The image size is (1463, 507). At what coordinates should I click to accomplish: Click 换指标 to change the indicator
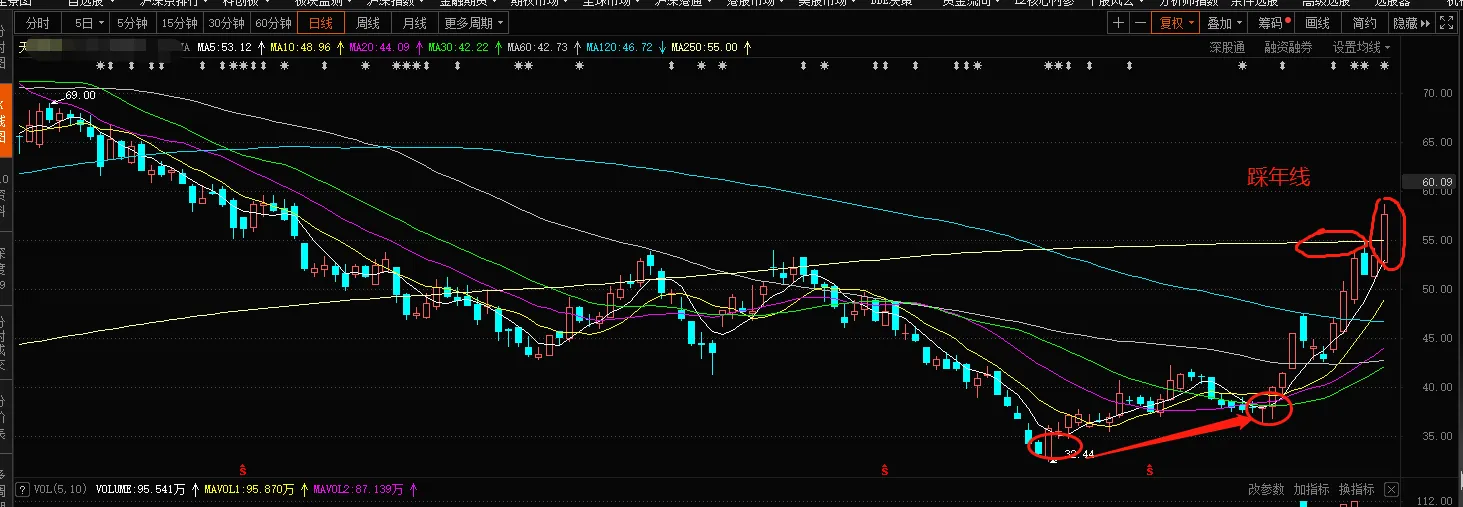coord(1356,489)
